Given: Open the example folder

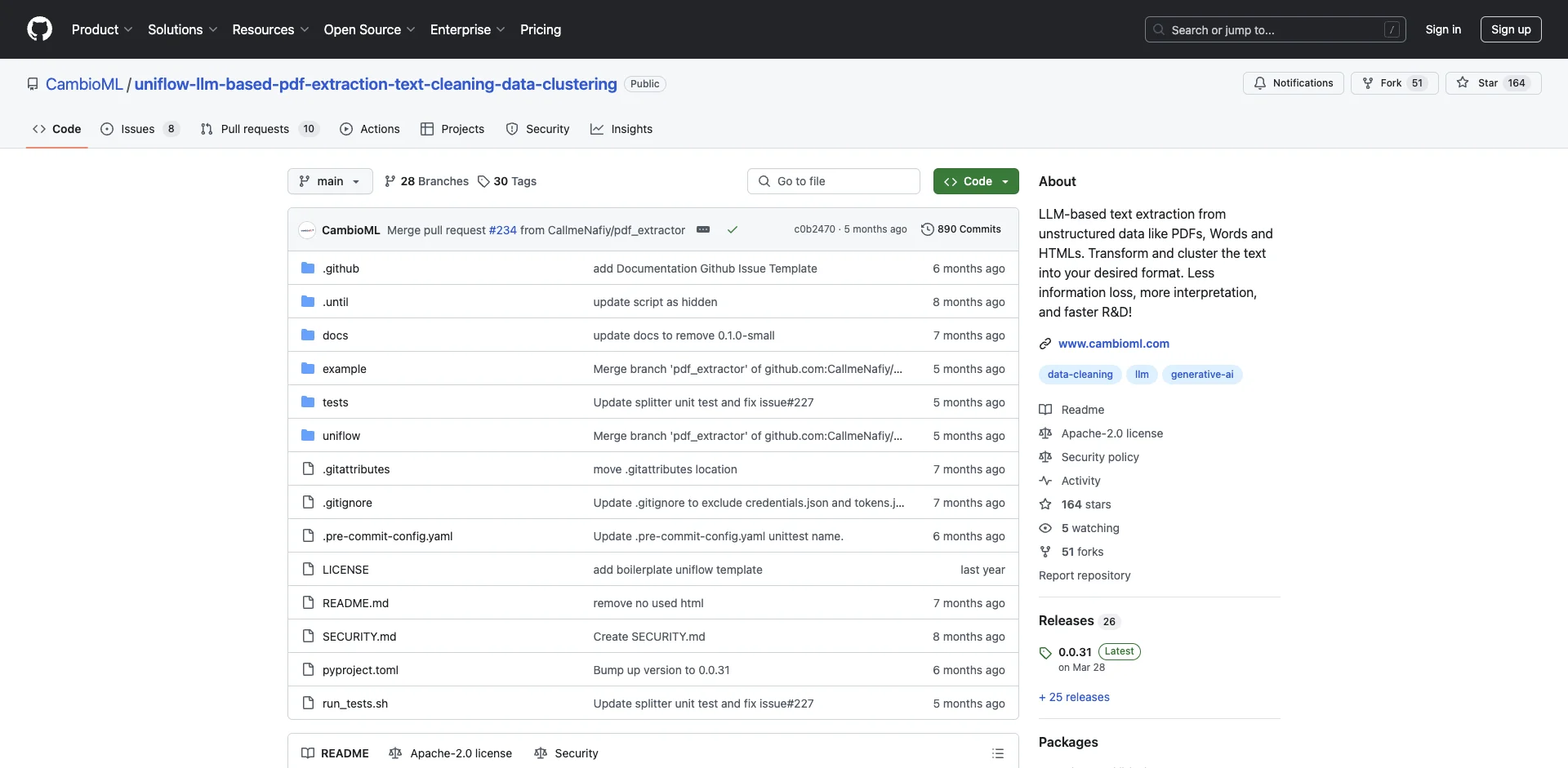Looking at the screenshot, I should [x=345, y=369].
